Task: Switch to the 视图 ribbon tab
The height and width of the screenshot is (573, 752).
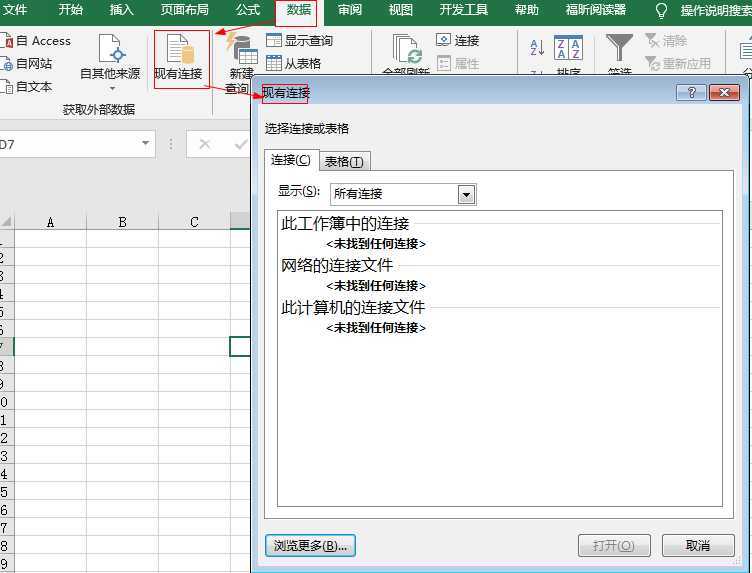Action: [x=400, y=10]
